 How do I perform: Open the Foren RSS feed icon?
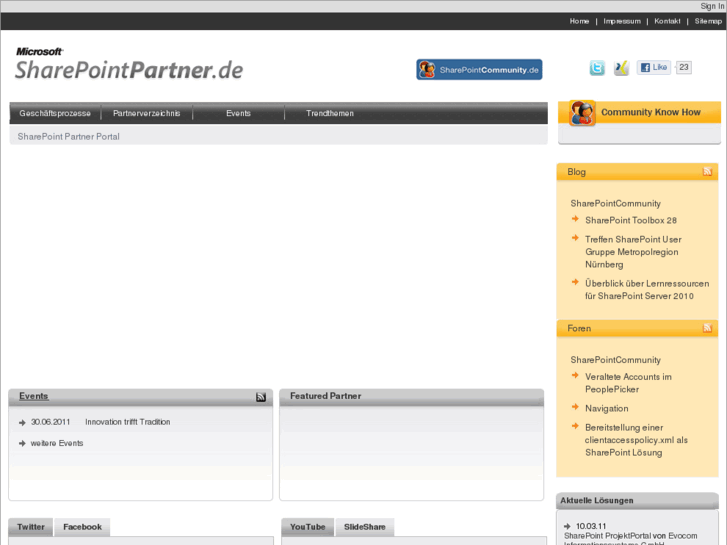[x=707, y=328]
